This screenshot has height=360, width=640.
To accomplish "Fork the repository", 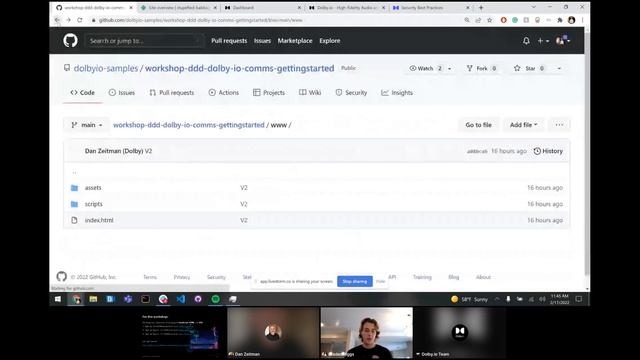I will pyautogui.click(x=482, y=68).
